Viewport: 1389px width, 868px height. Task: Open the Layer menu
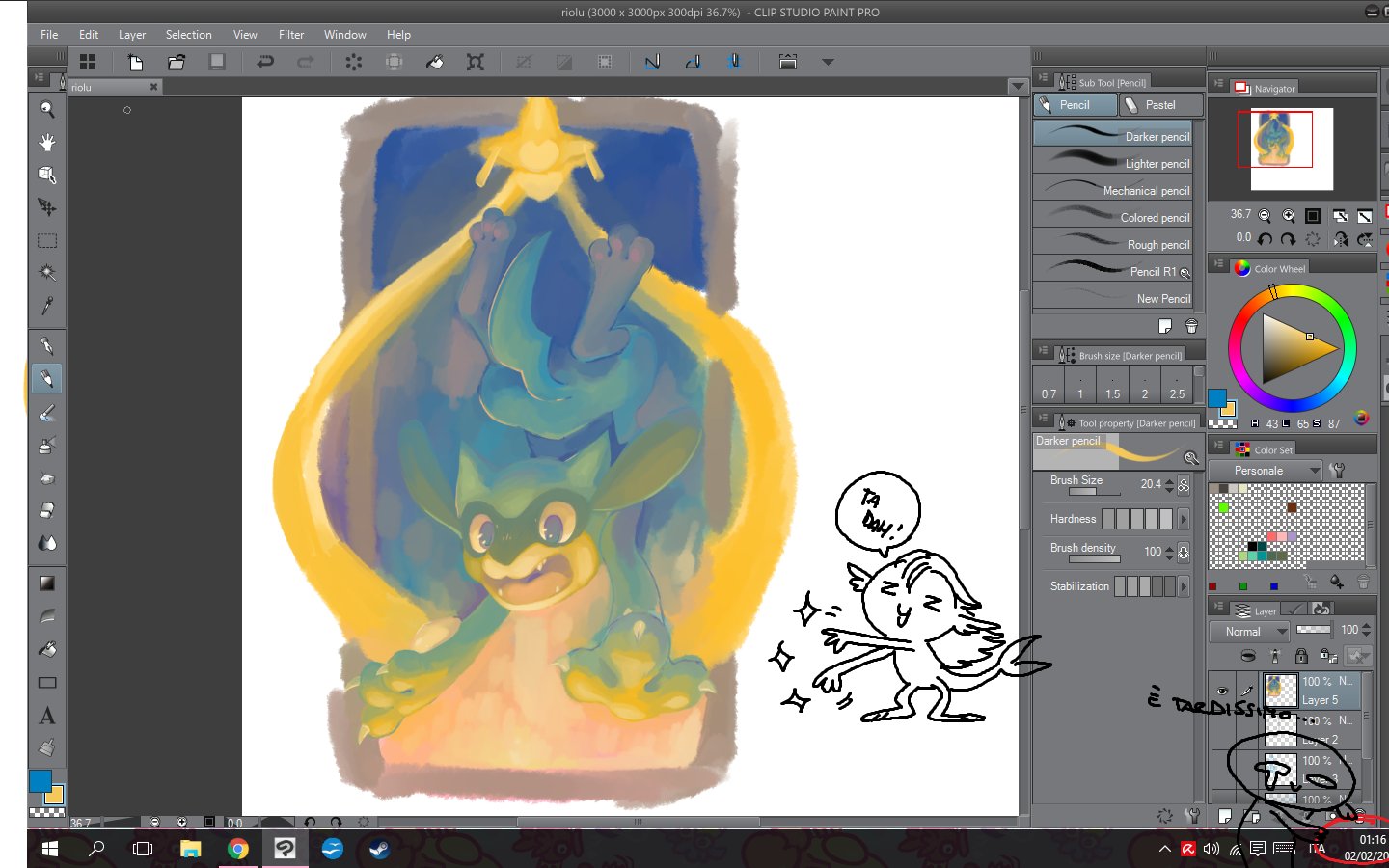[x=132, y=34]
